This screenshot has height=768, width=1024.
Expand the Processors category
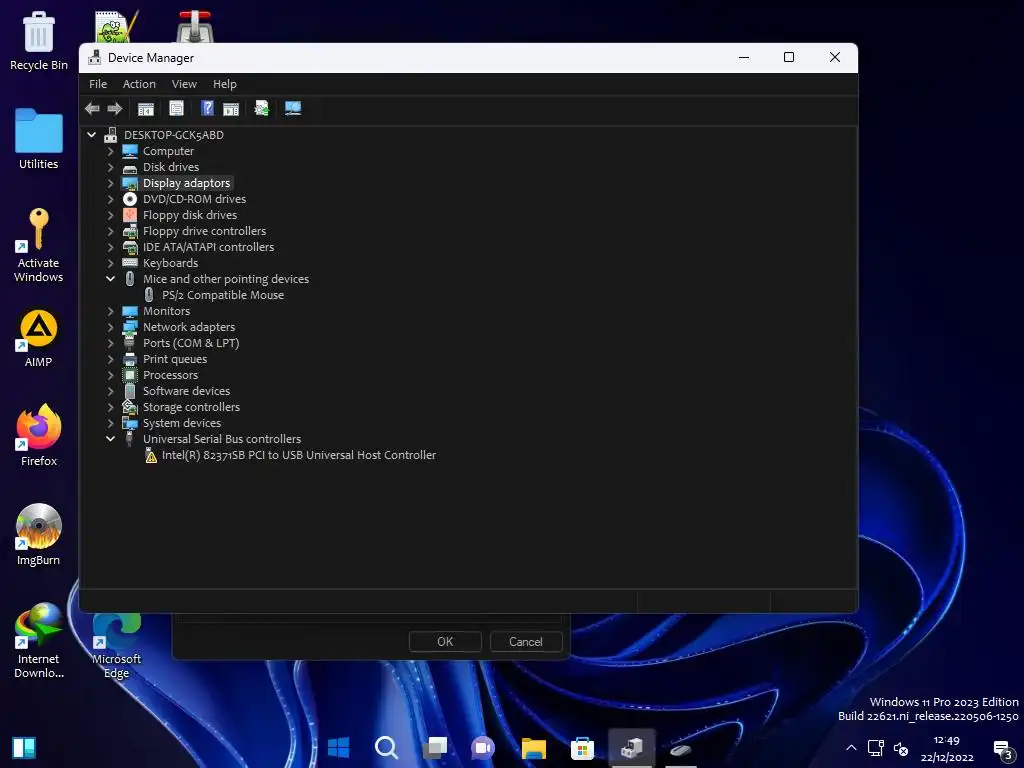[110, 375]
